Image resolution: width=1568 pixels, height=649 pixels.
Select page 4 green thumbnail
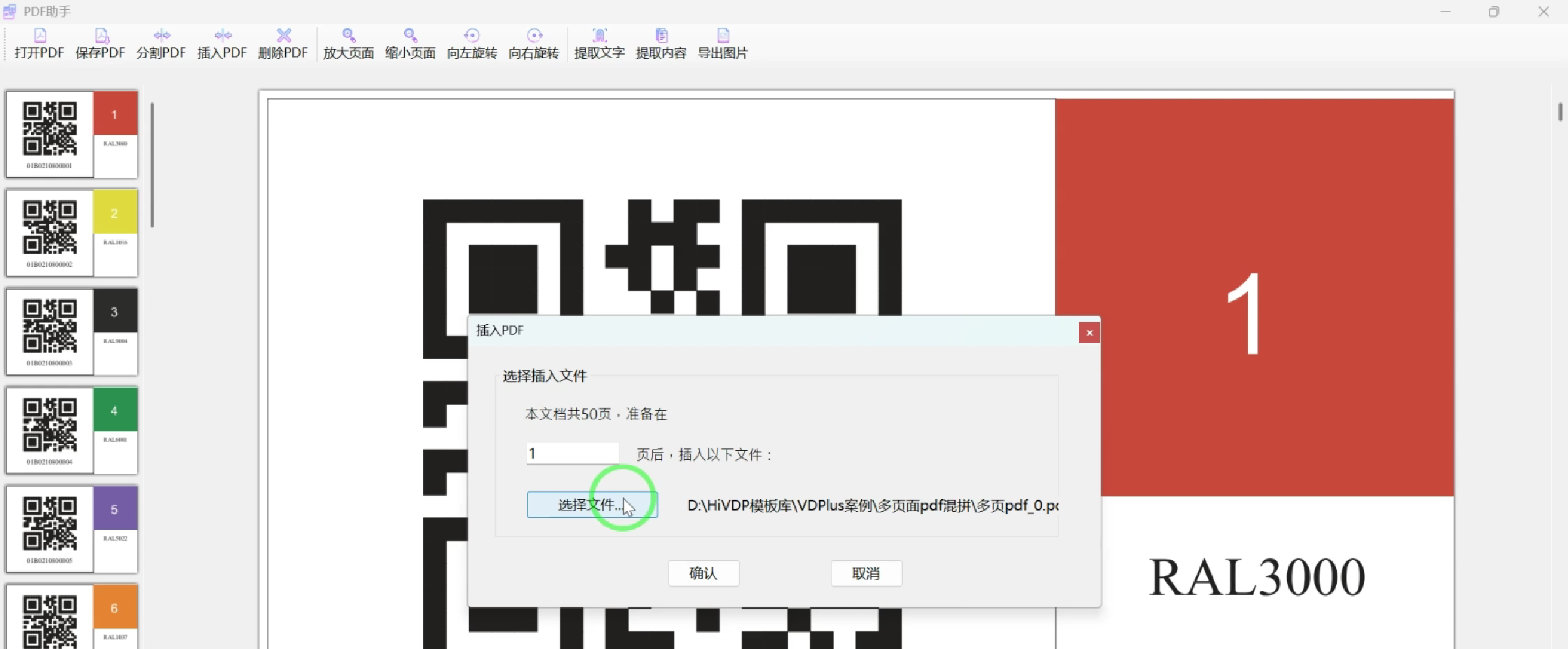click(x=72, y=430)
